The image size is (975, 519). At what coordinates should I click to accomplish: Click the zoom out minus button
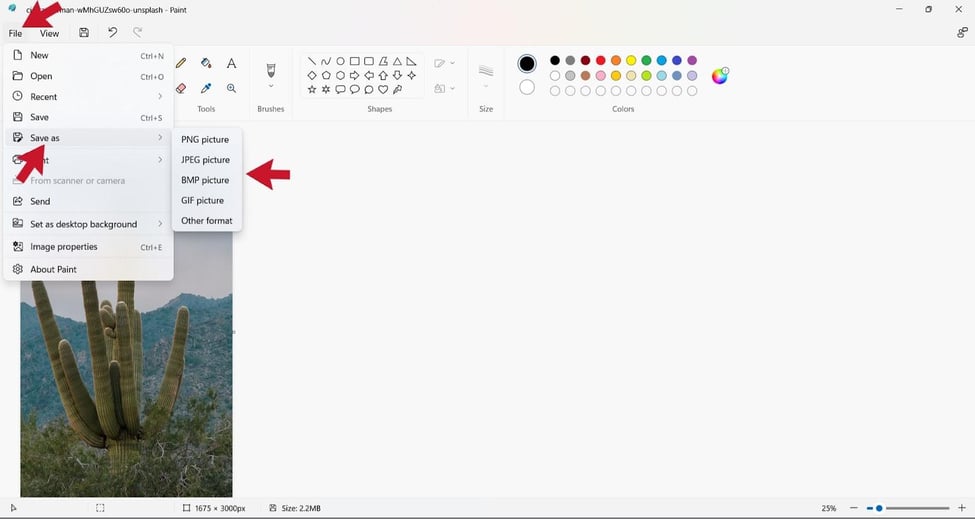(854, 508)
